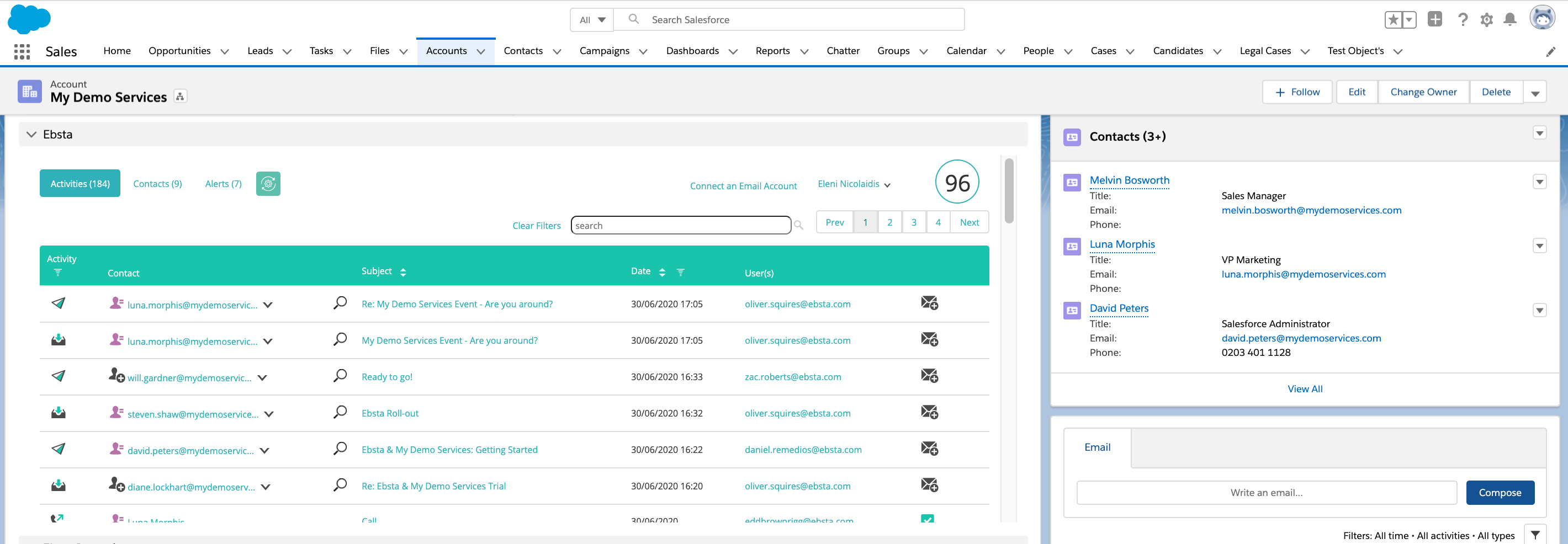Switch to Alerts (7) tab
Image resolution: width=1568 pixels, height=544 pixels.
pyautogui.click(x=224, y=184)
